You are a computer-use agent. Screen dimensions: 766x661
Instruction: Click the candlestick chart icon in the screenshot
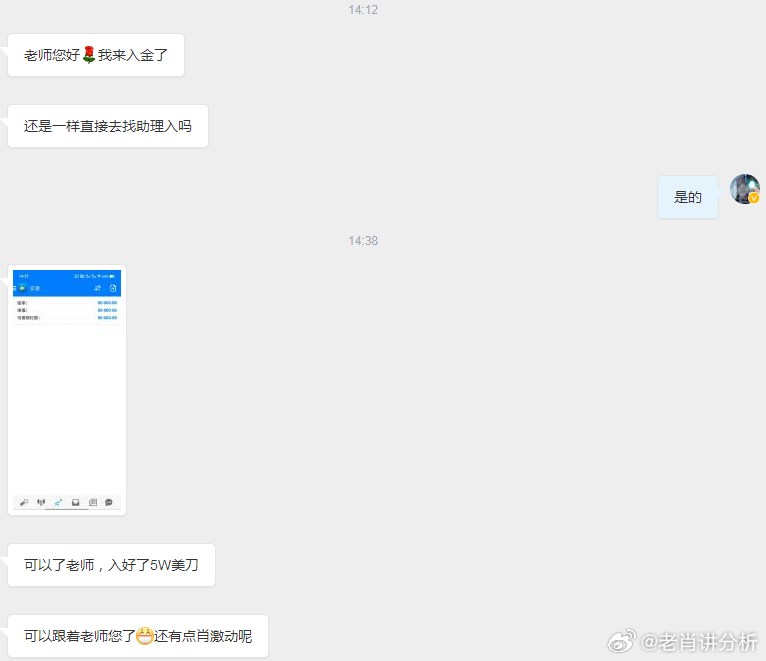point(41,502)
